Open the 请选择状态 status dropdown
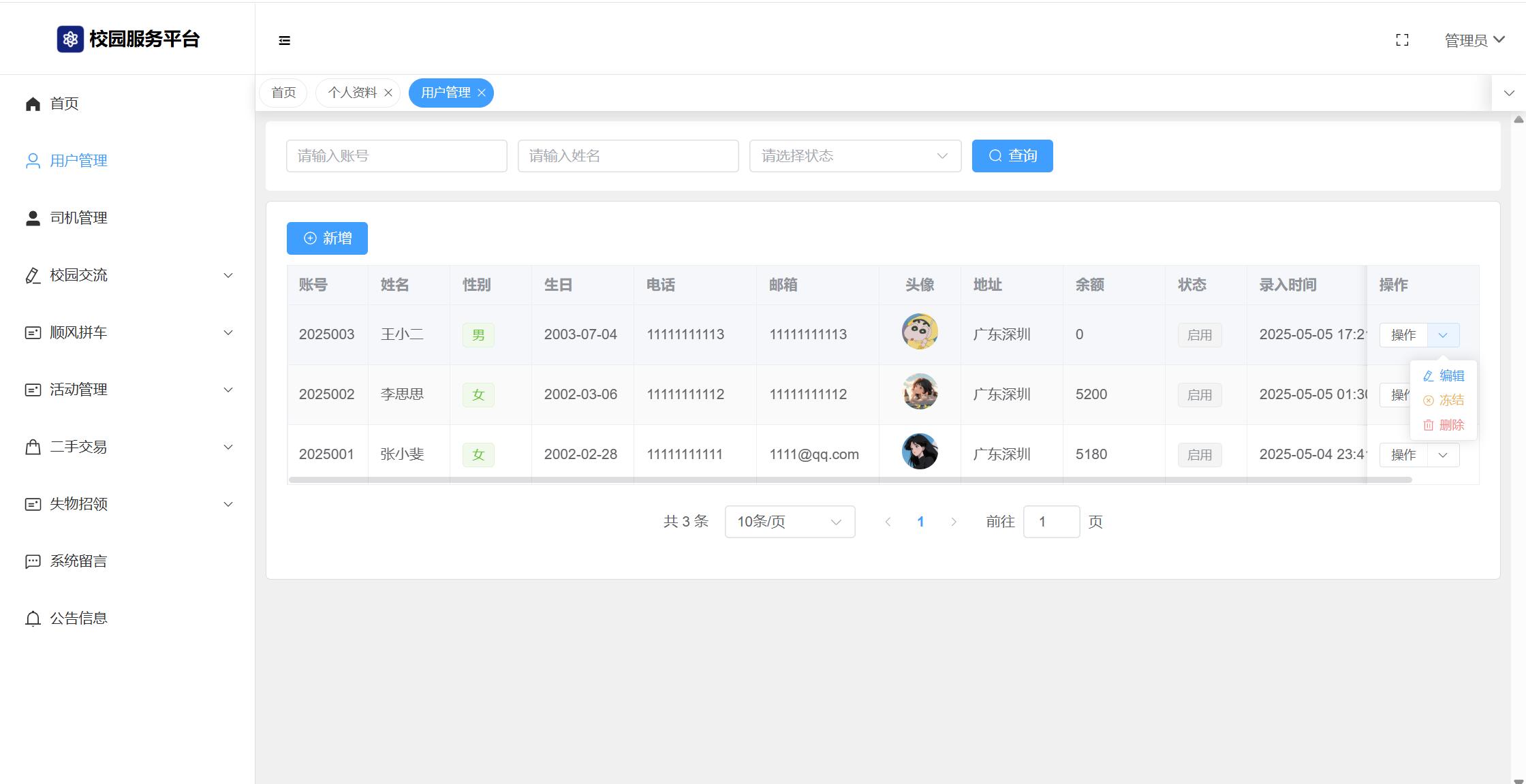The height and width of the screenshot is (784, 1526). pos(855,156)
